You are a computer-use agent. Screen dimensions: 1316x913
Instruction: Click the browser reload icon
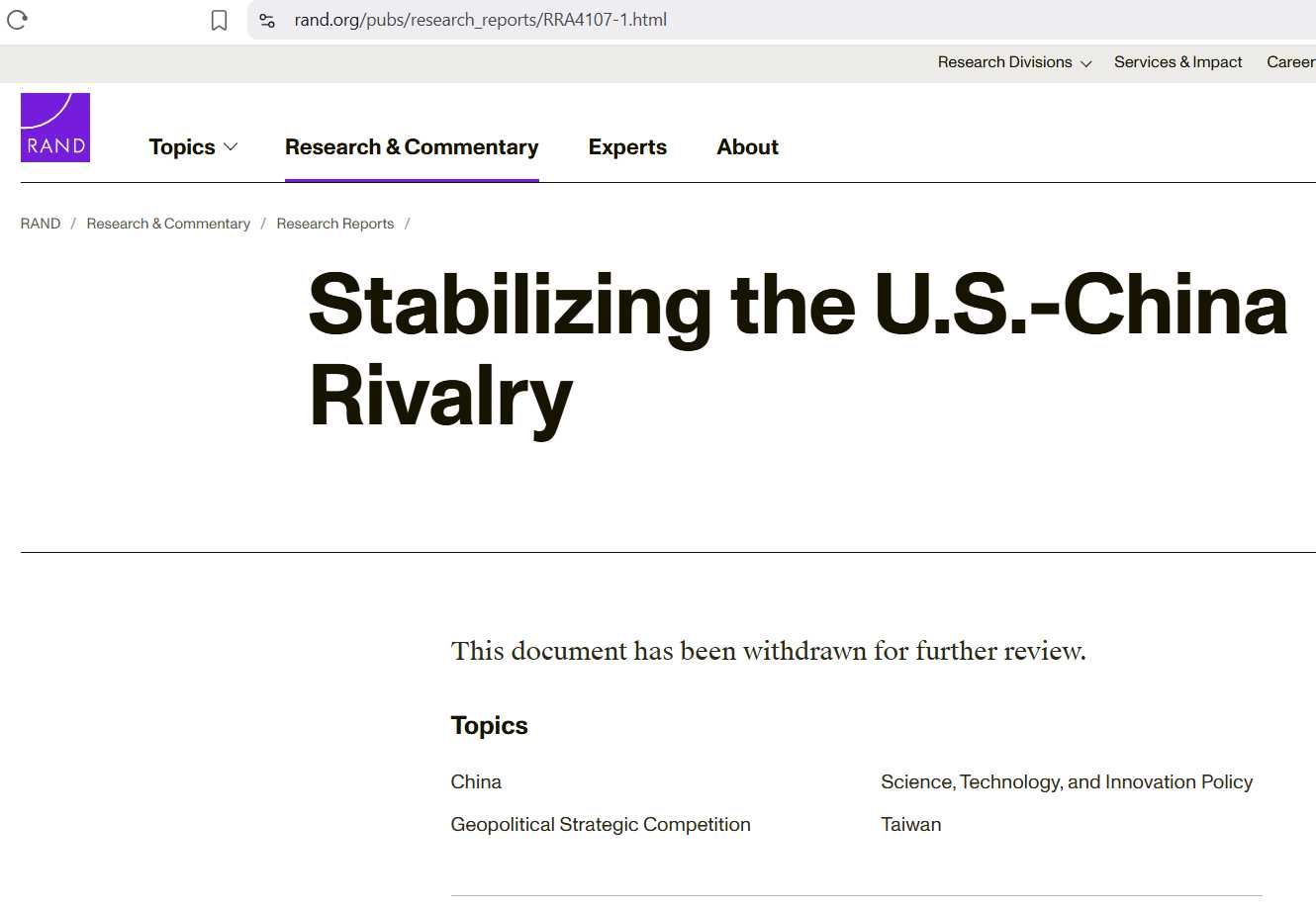[17, 20]
